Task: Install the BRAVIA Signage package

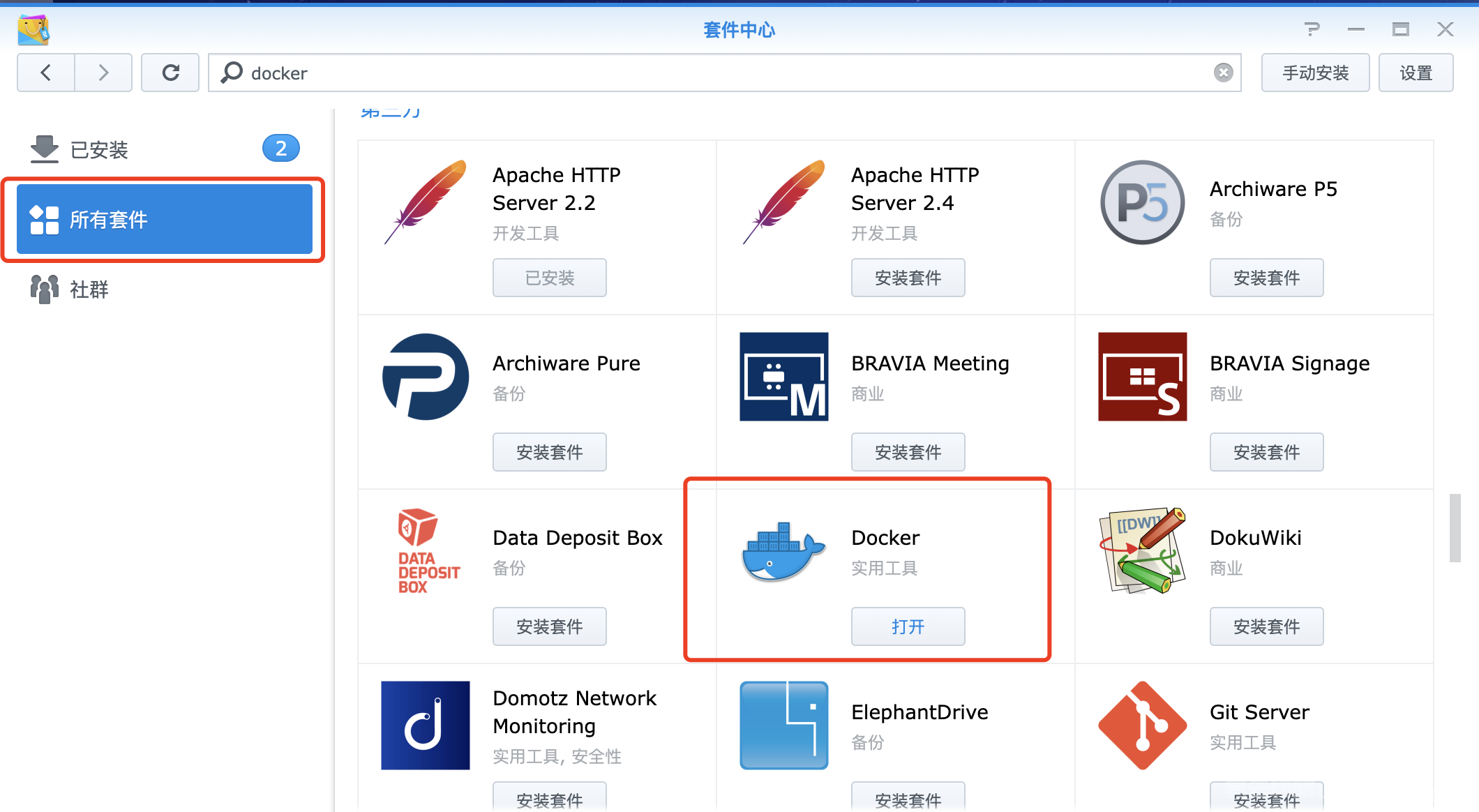Action: click(x=1267, y=452)
